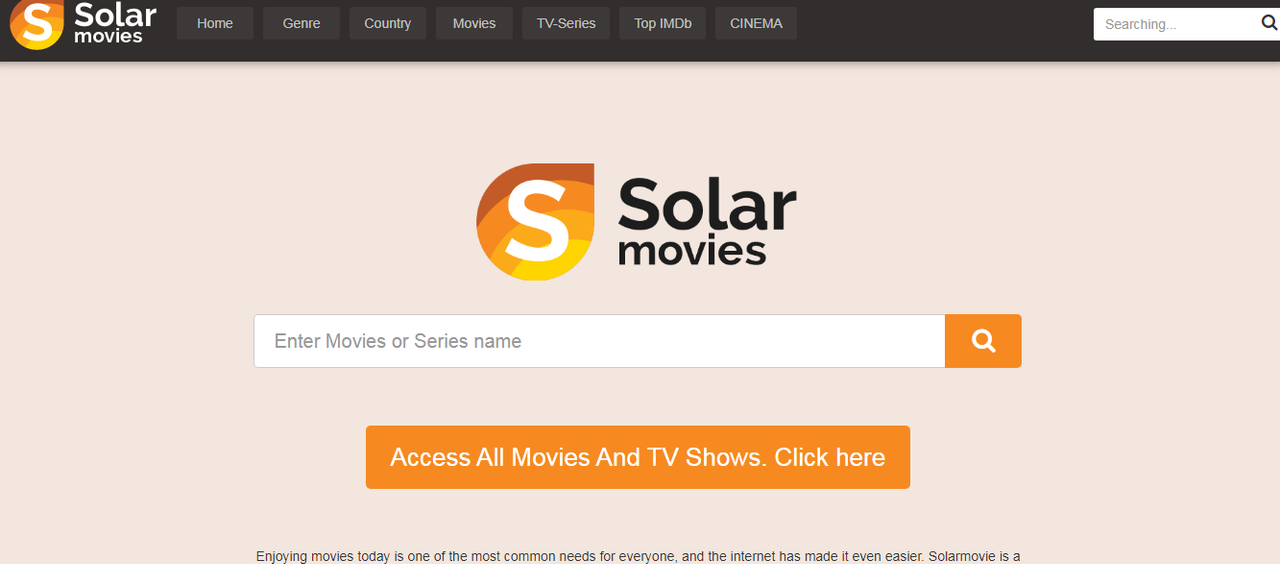Viewport: 1280px width, 564px height.
Task: Click the large central Solar movies logo
Action: pos(636,222)
